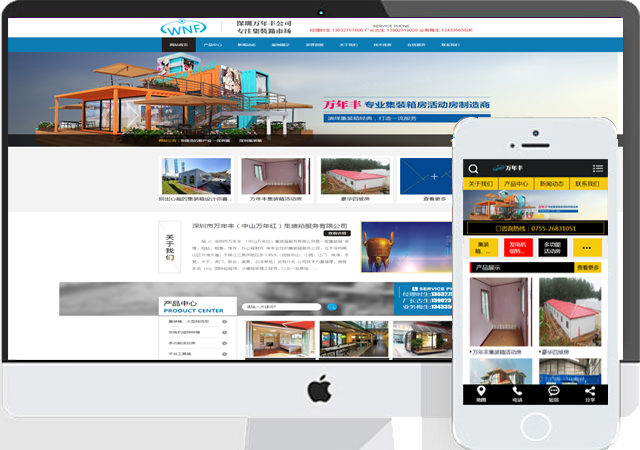
Task: Click the company name heading in about section
Action: coord(270,225)
